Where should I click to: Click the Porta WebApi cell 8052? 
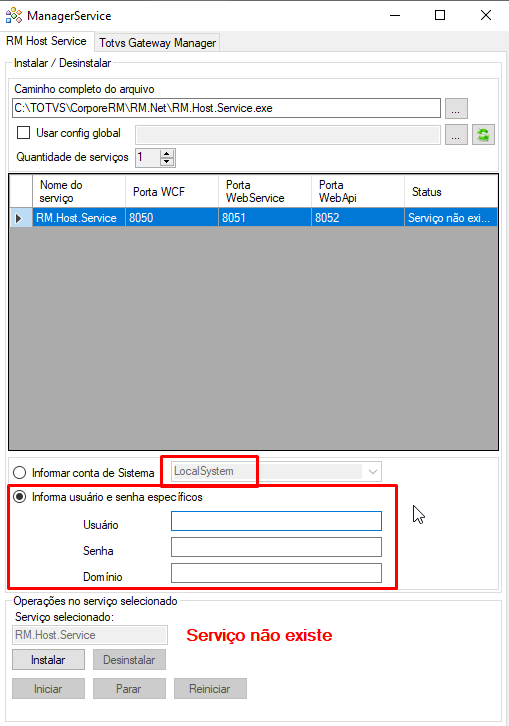[x=358, y=218]
